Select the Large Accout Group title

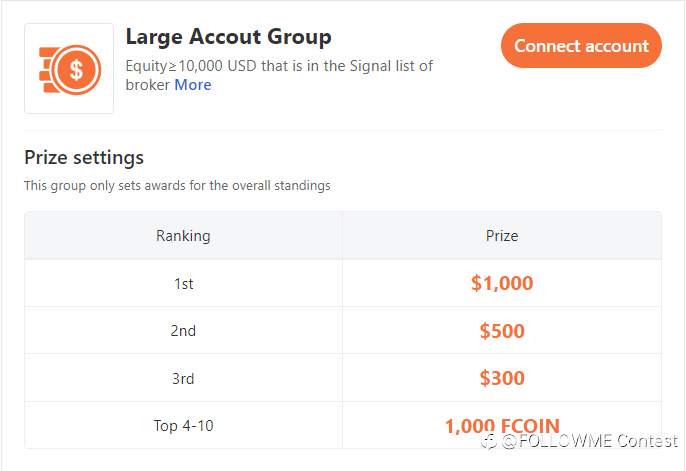click(x=228, y=37)
